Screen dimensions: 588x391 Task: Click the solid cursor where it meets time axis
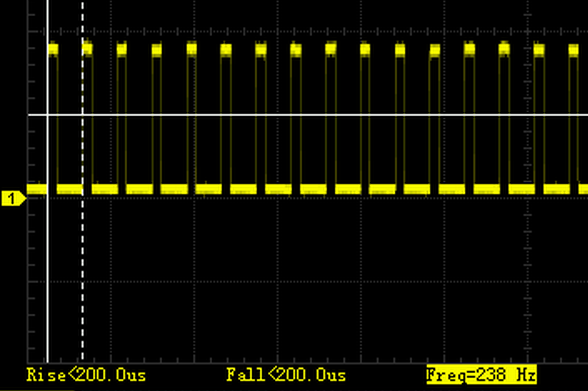tap(48, 362)
